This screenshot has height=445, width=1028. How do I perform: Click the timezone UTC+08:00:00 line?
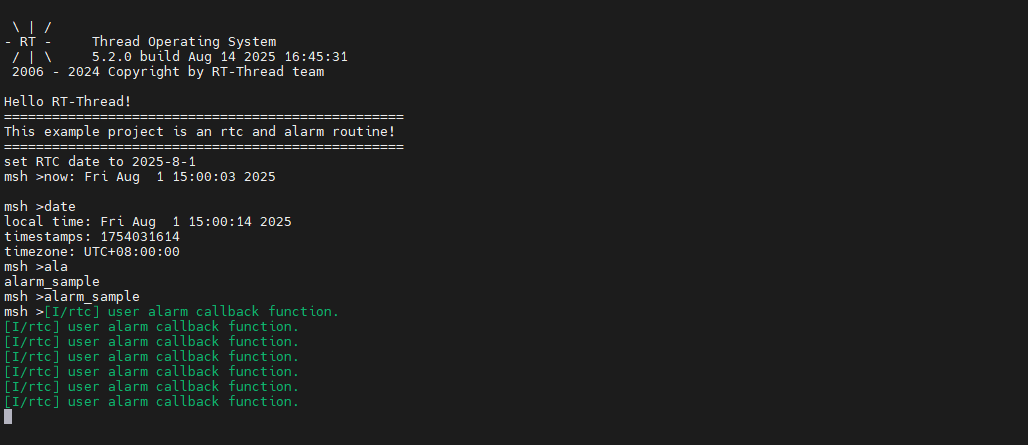click(x=92, y=252)
